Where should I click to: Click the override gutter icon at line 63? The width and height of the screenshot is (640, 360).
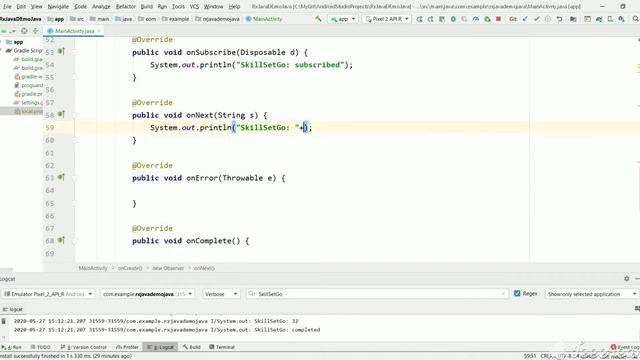point(61,177)
